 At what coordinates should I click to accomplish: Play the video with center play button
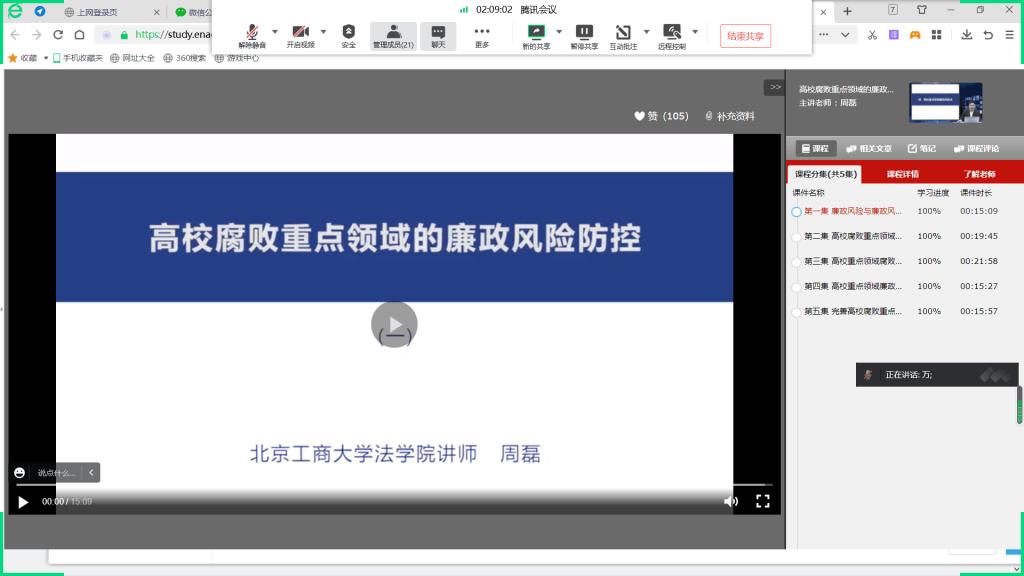pyautogui.click(x=394, y=325)
